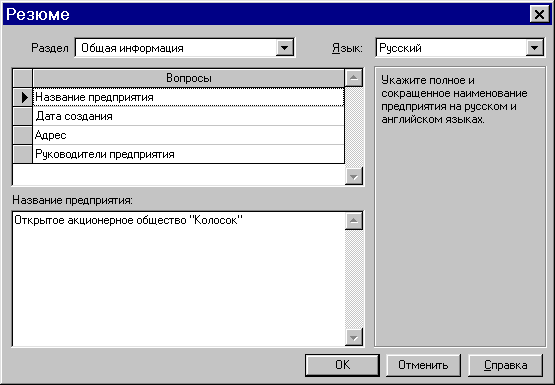This screenshot has height=385, width=555.
Task: Confirm with the OK button
Action: coord(342,365)
